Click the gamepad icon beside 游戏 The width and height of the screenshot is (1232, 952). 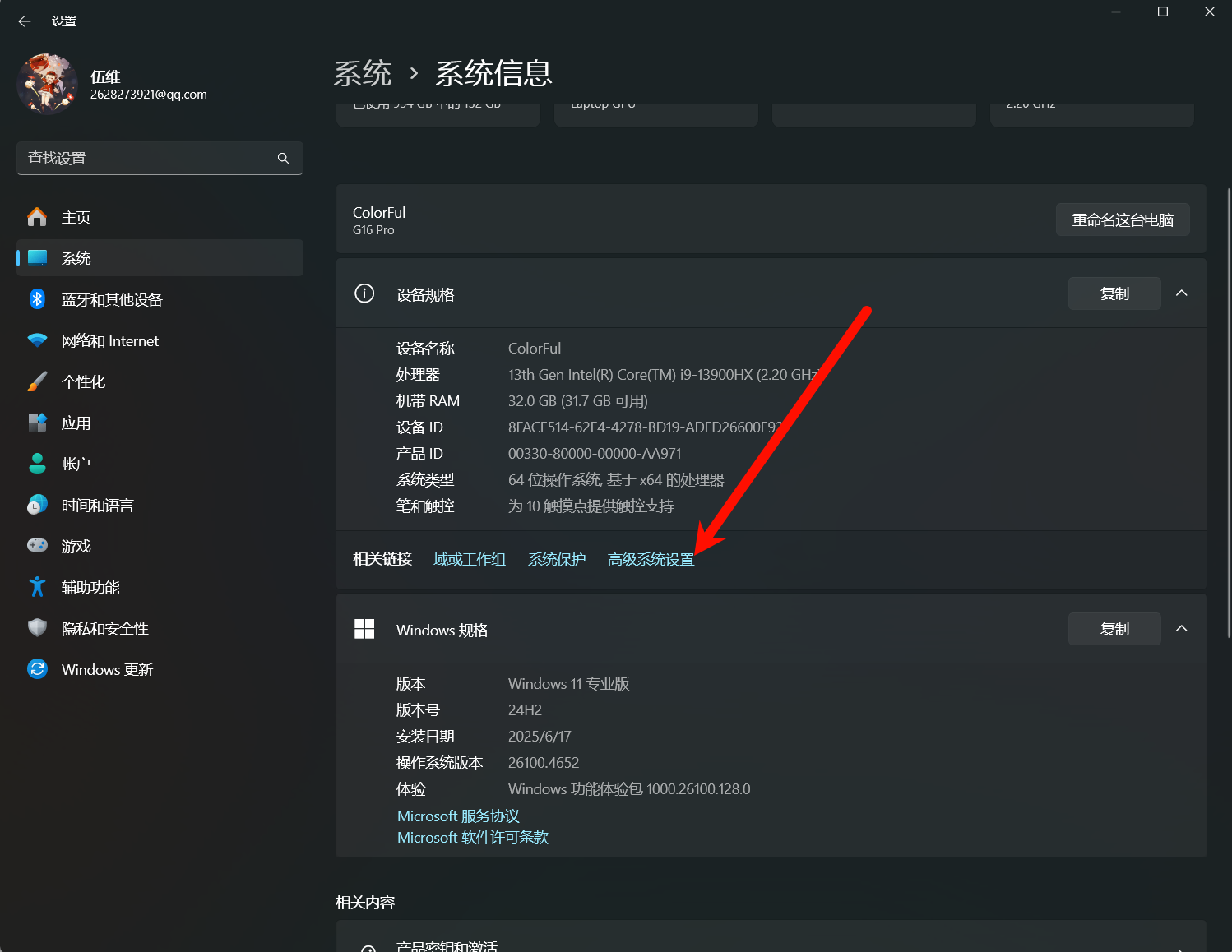click(37, 545)
